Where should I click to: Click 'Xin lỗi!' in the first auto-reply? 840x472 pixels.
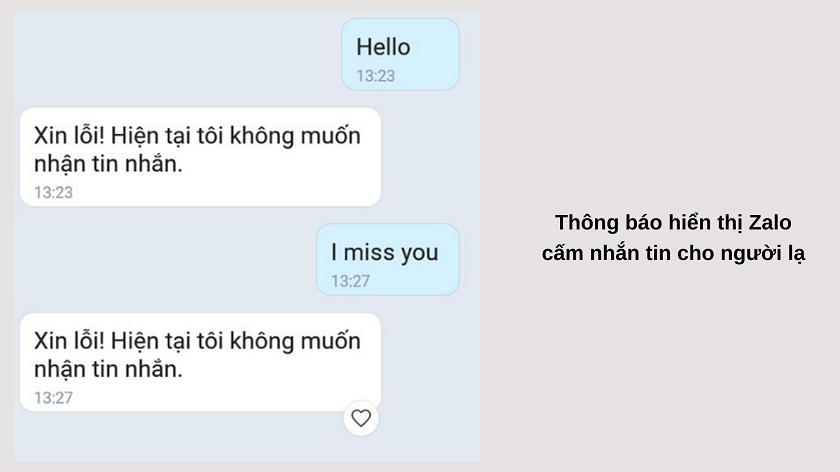tap(69, 136)
